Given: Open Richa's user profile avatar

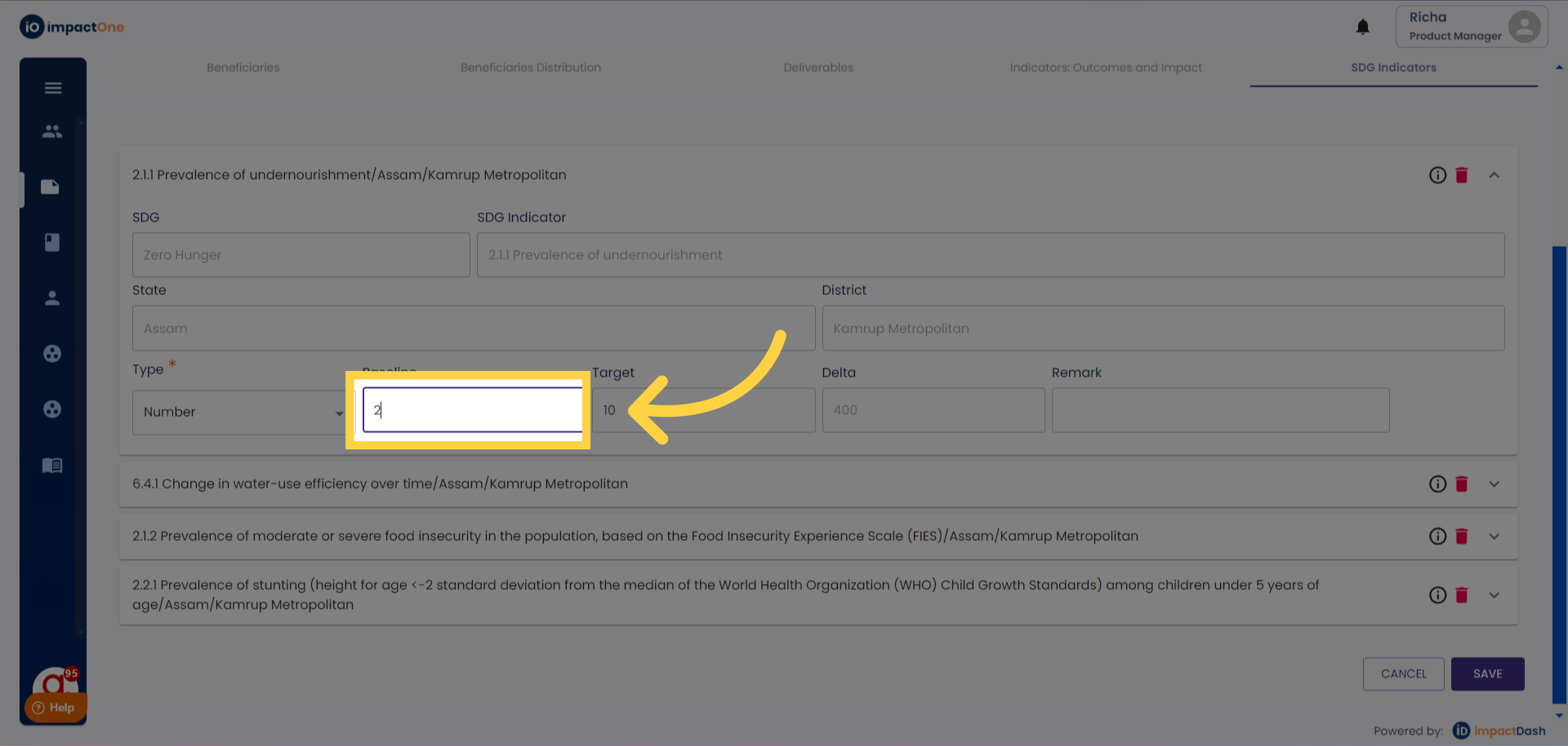Looking at the screenshot, I should [x=1524, y=26].
